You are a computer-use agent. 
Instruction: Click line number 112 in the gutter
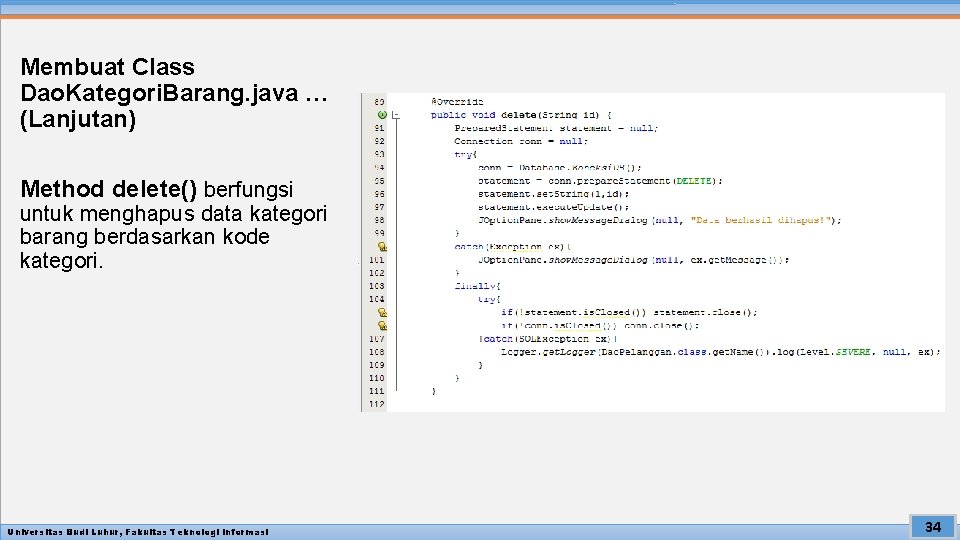click(x=377, y=404)
